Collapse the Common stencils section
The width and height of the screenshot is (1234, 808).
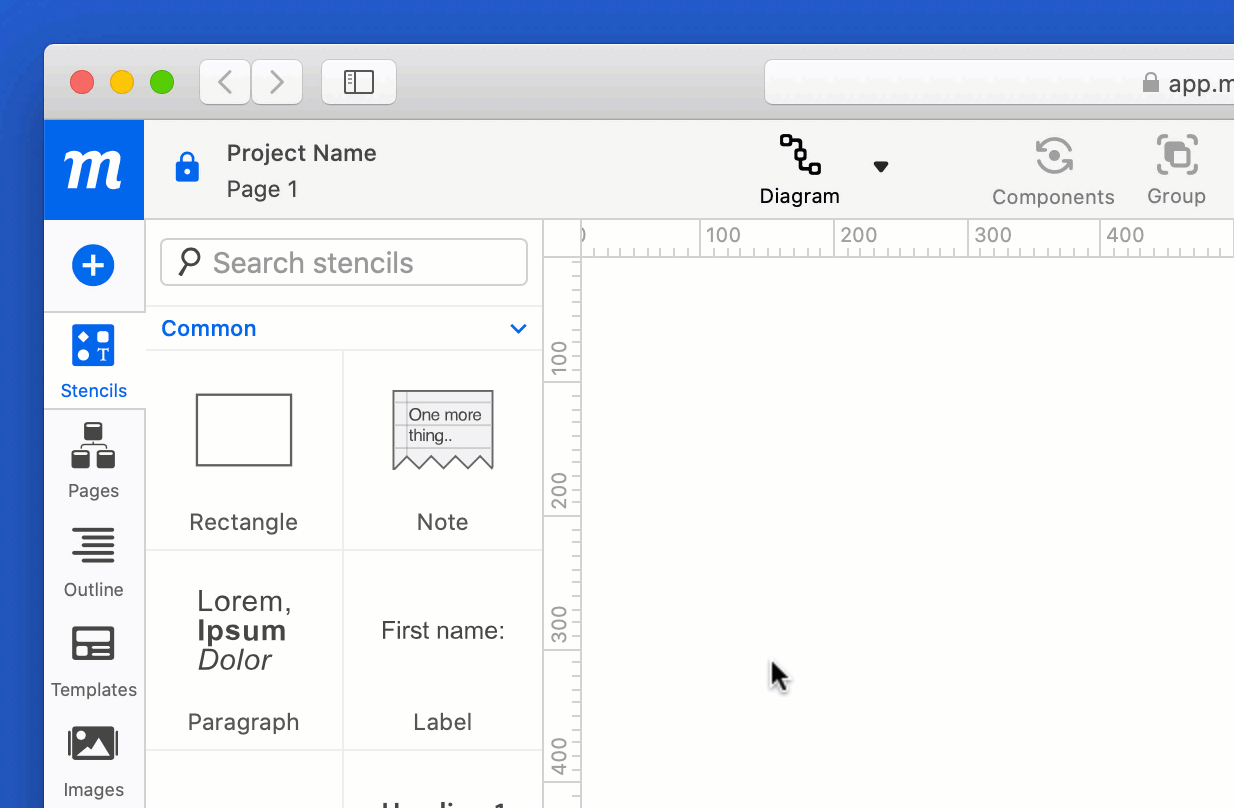[x=518, y=328]
